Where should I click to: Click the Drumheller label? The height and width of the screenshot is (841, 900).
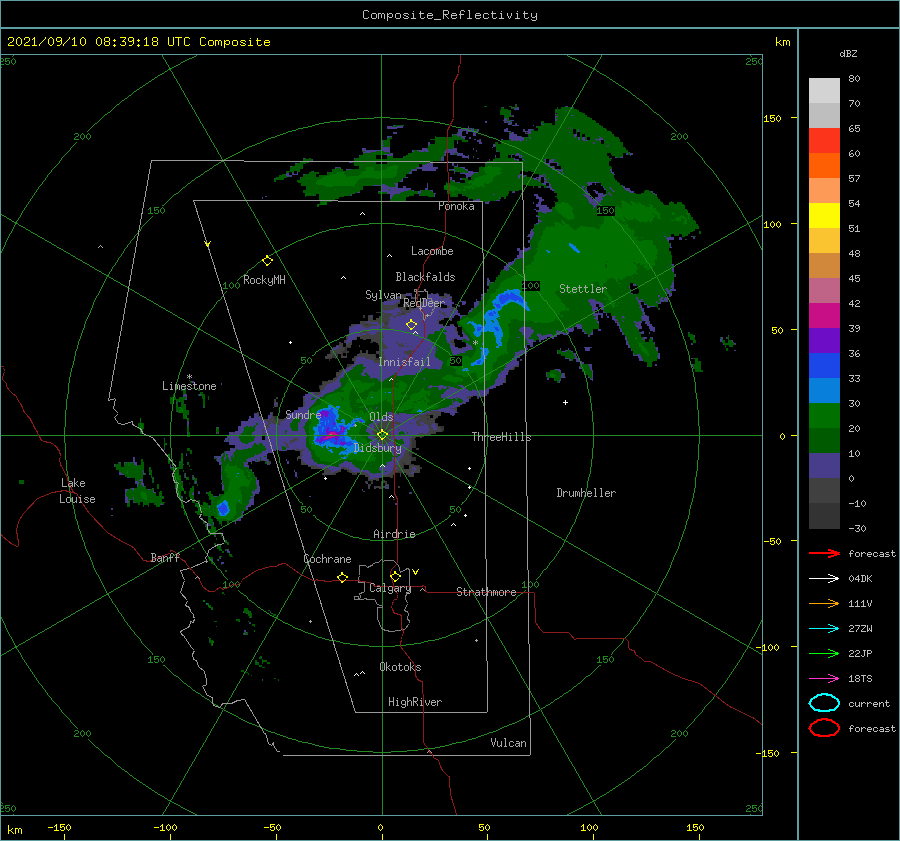pos(586,493)
